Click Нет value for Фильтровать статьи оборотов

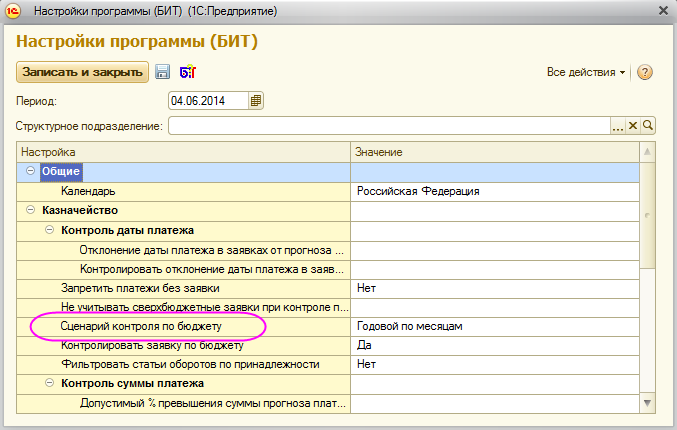click(x=495, y=364)
